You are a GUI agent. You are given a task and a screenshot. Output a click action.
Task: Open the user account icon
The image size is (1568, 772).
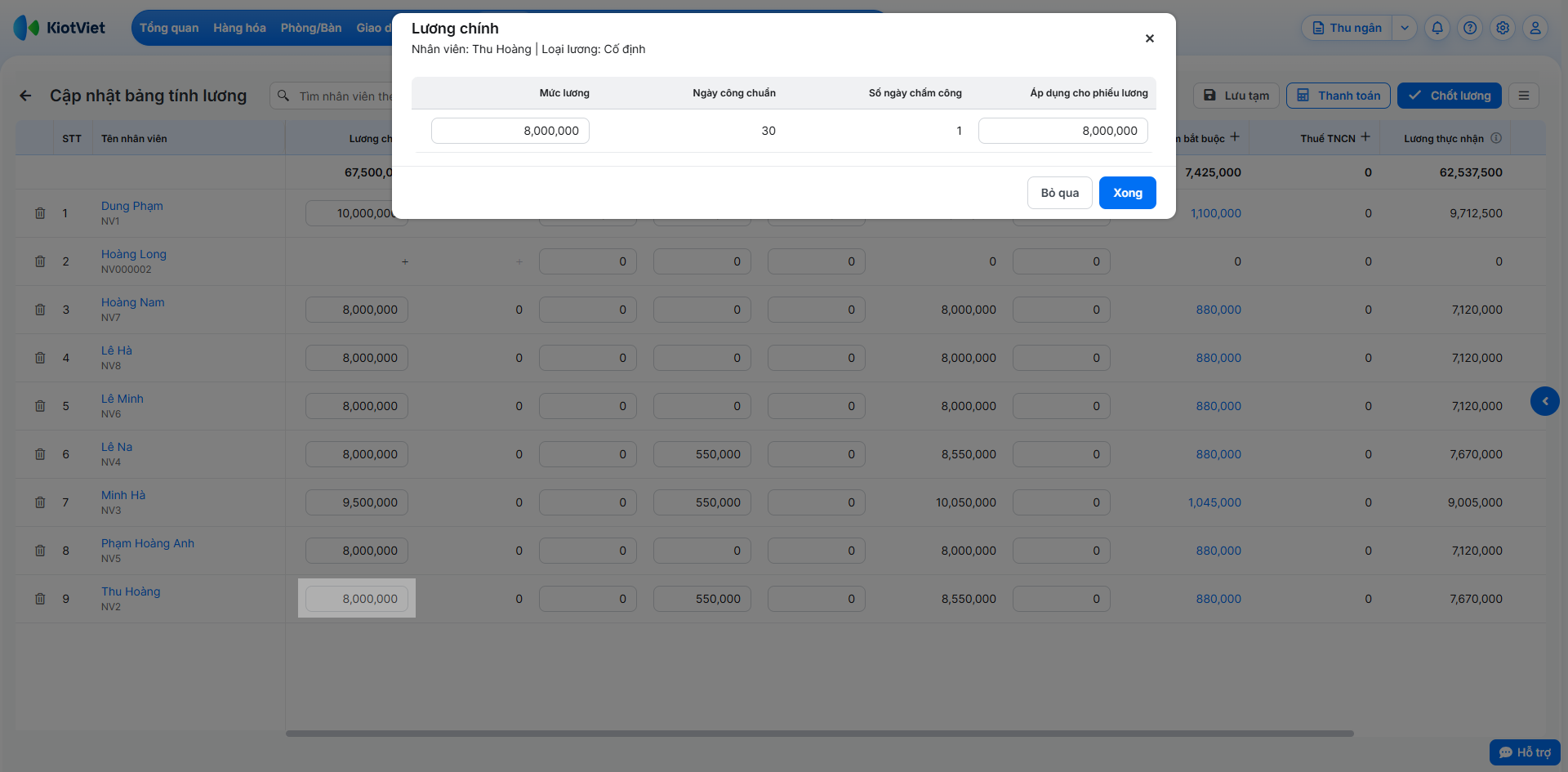pyautogui.click(x=1535, y=28)
